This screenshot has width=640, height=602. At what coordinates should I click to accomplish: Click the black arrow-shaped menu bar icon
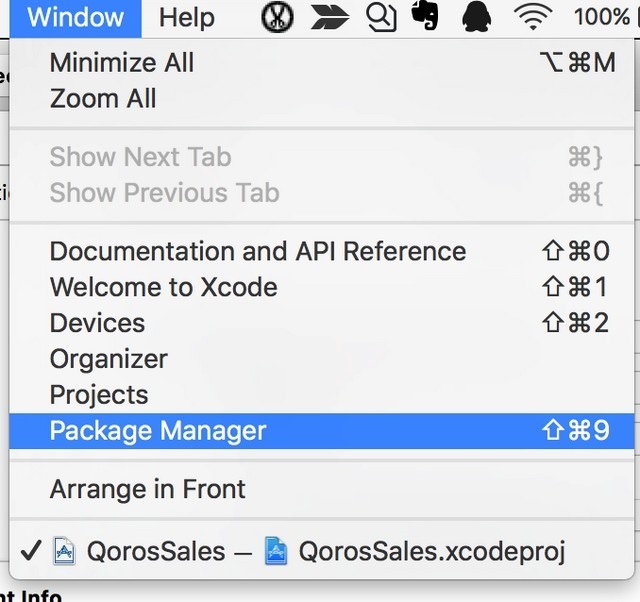click(329, 16)
